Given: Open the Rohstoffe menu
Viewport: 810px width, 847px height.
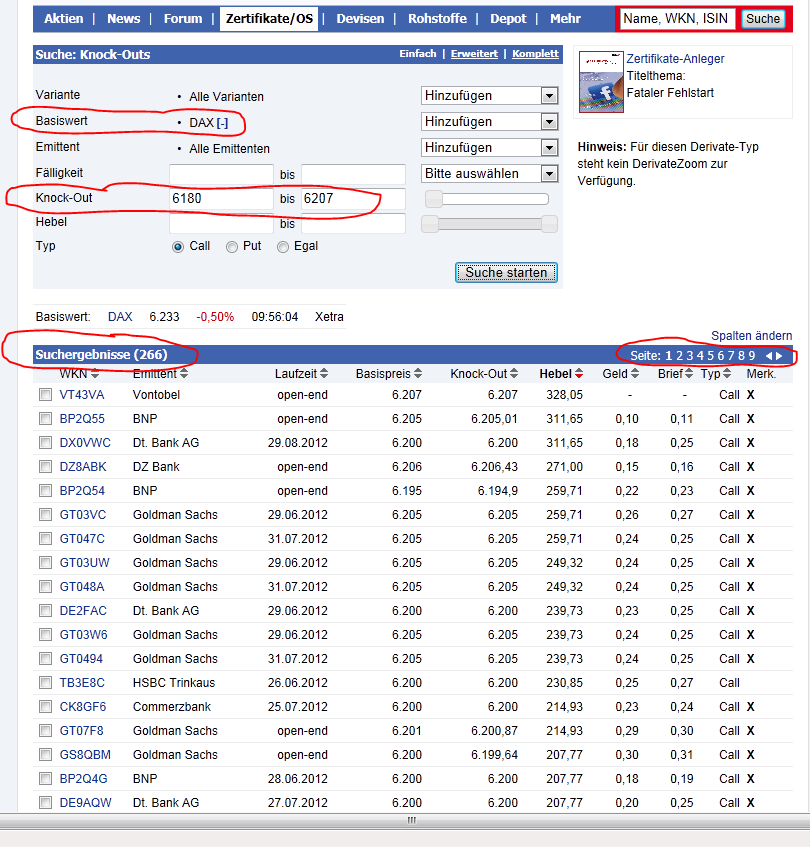Looking at the screenshot, I should pos(437,19).
